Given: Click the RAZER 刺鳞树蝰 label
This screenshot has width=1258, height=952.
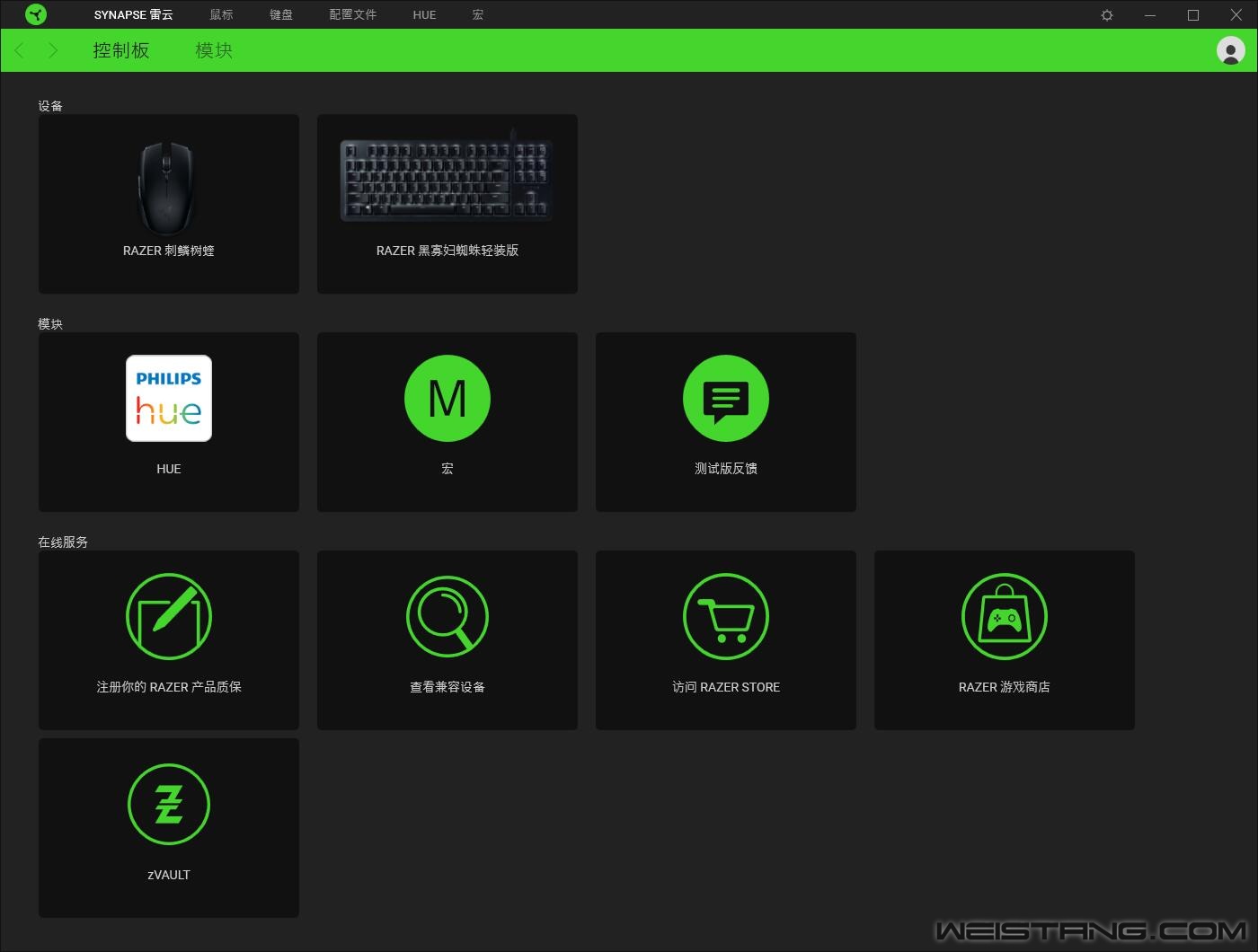Looking at the screenshot, I should pos(169,251).
